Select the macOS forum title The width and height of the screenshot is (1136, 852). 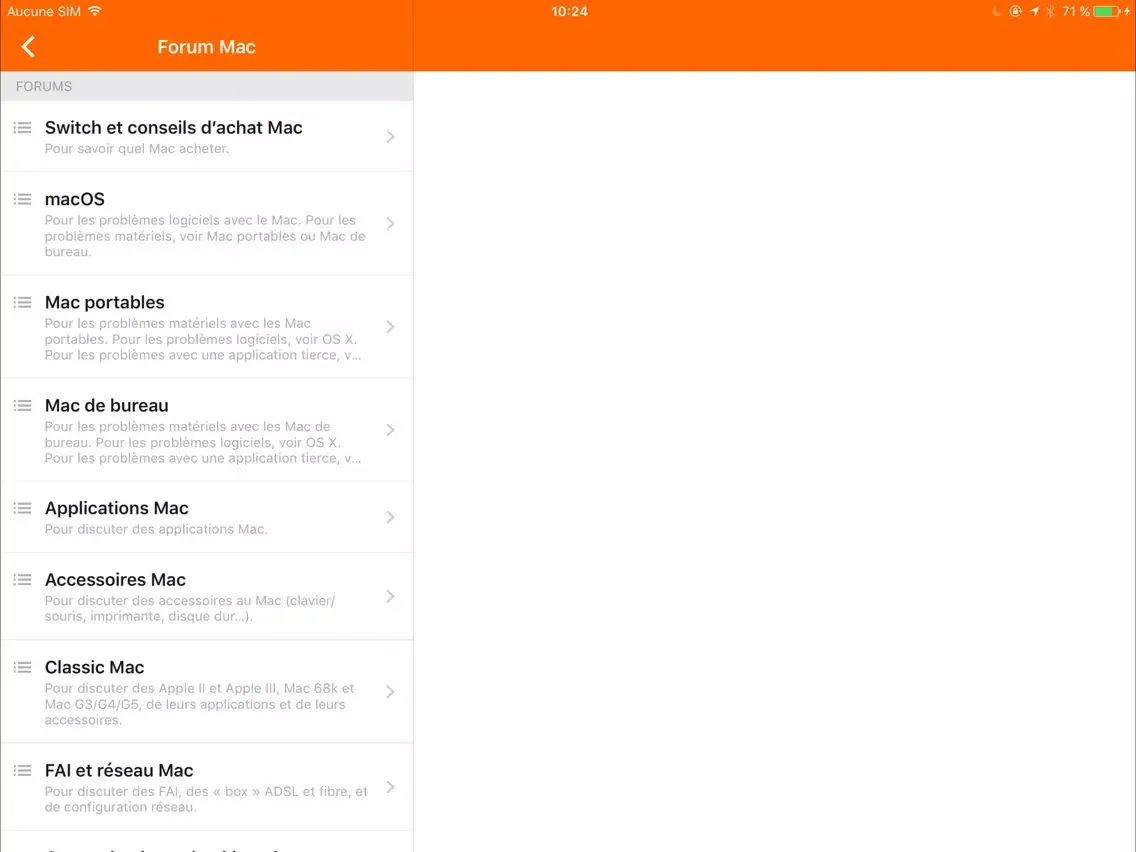[75, 199]
